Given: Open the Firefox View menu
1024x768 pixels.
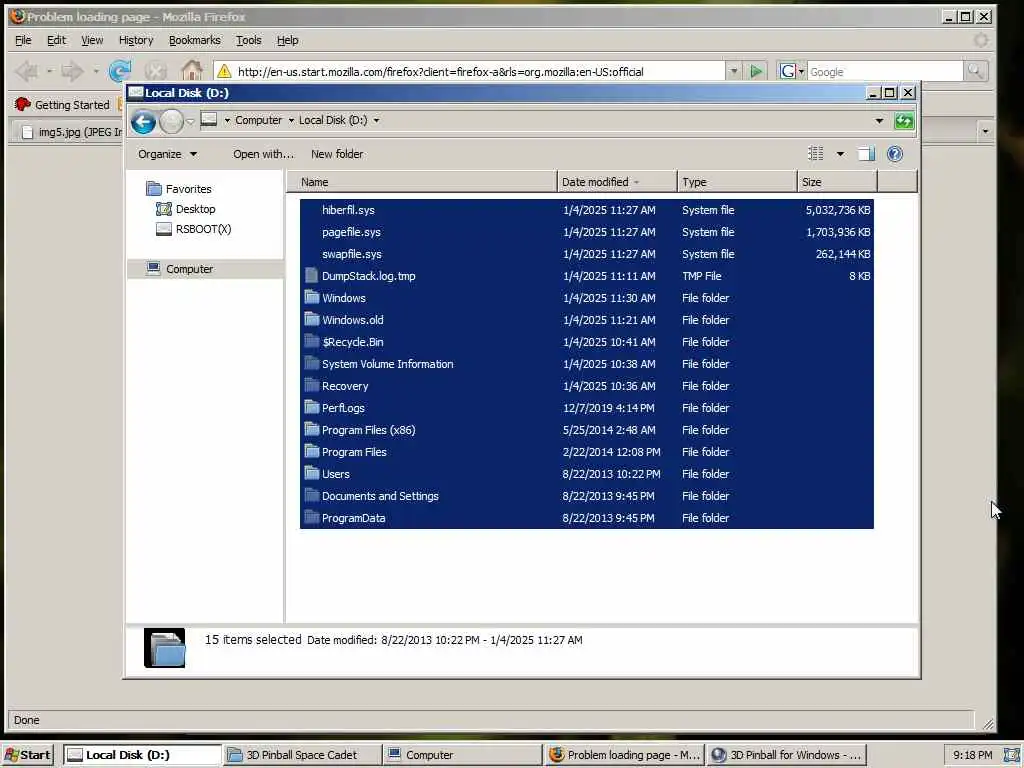Looking at the screenshot, I should coord(92,40).
